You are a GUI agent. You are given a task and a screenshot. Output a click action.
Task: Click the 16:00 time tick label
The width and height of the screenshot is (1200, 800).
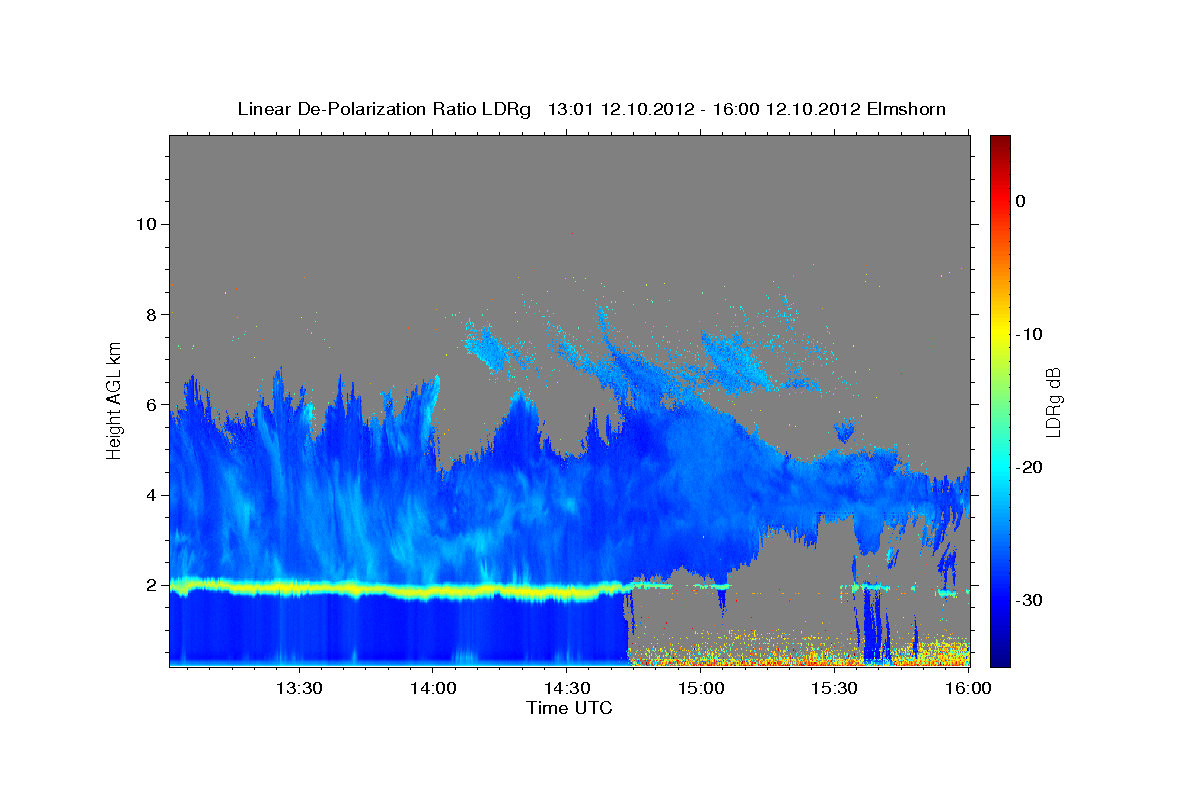969,689
